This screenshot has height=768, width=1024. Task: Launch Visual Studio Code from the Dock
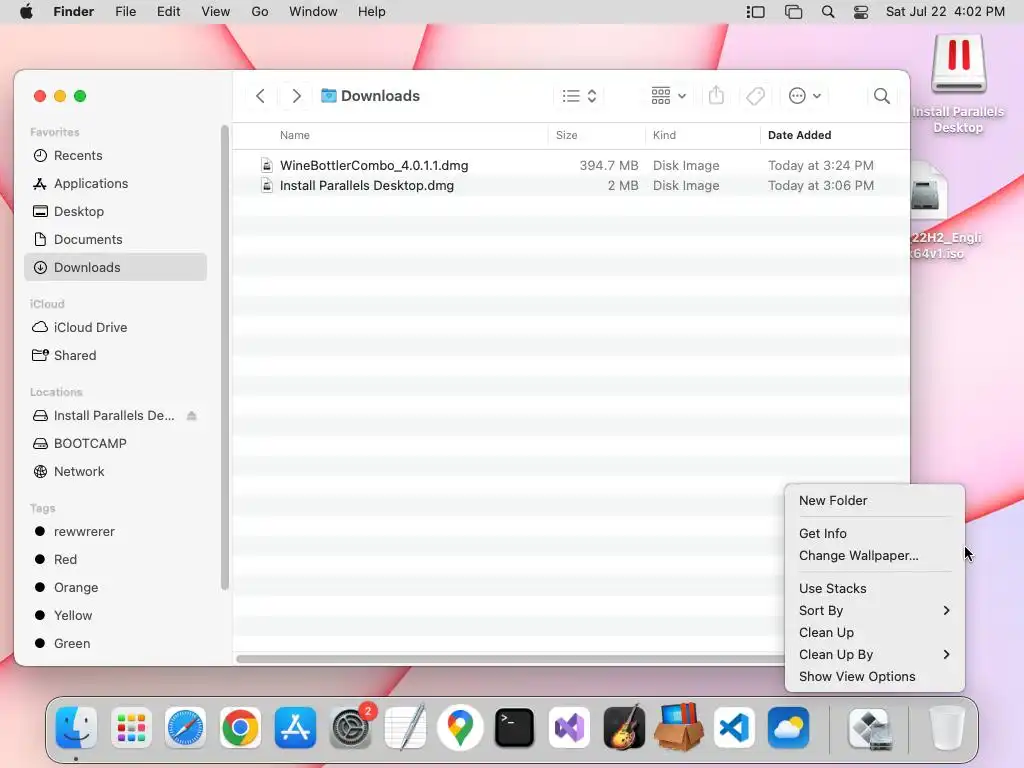point(734,728)
